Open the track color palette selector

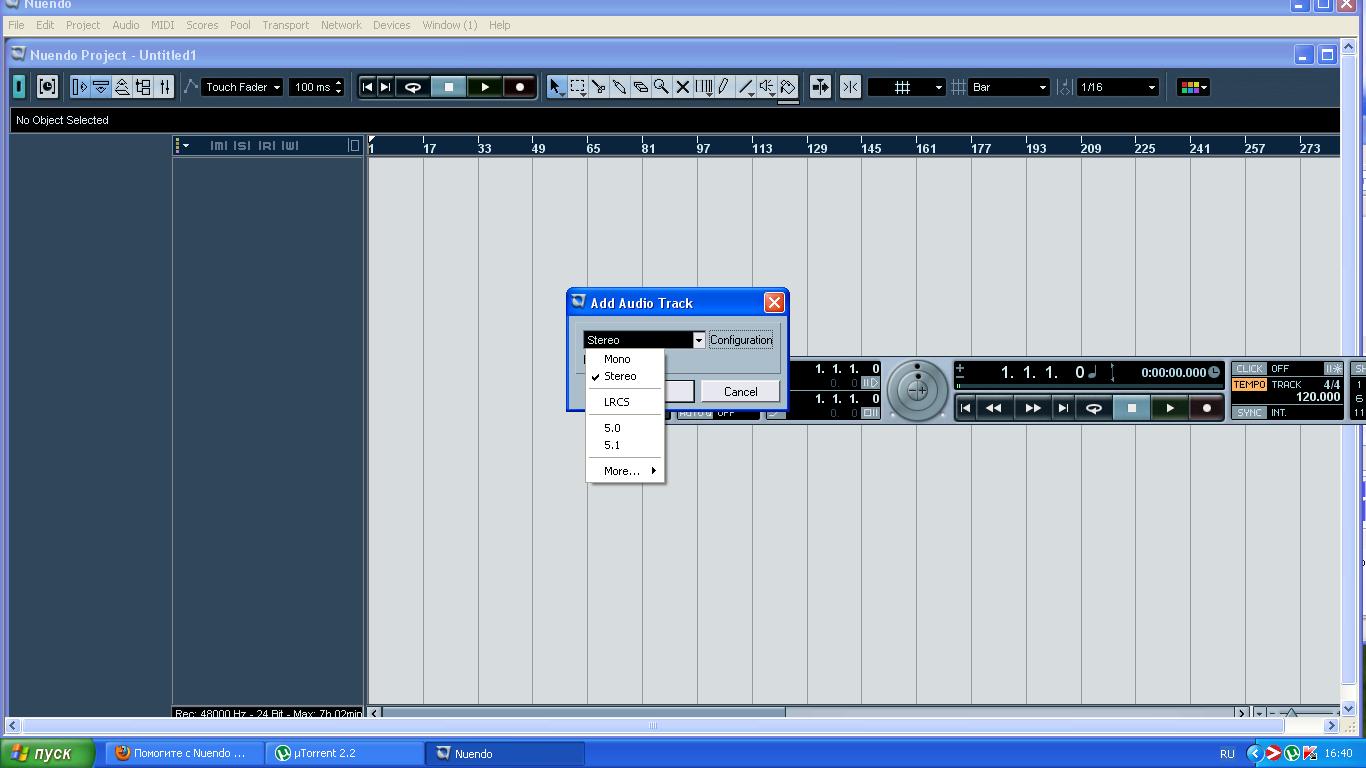point(1193,87)
